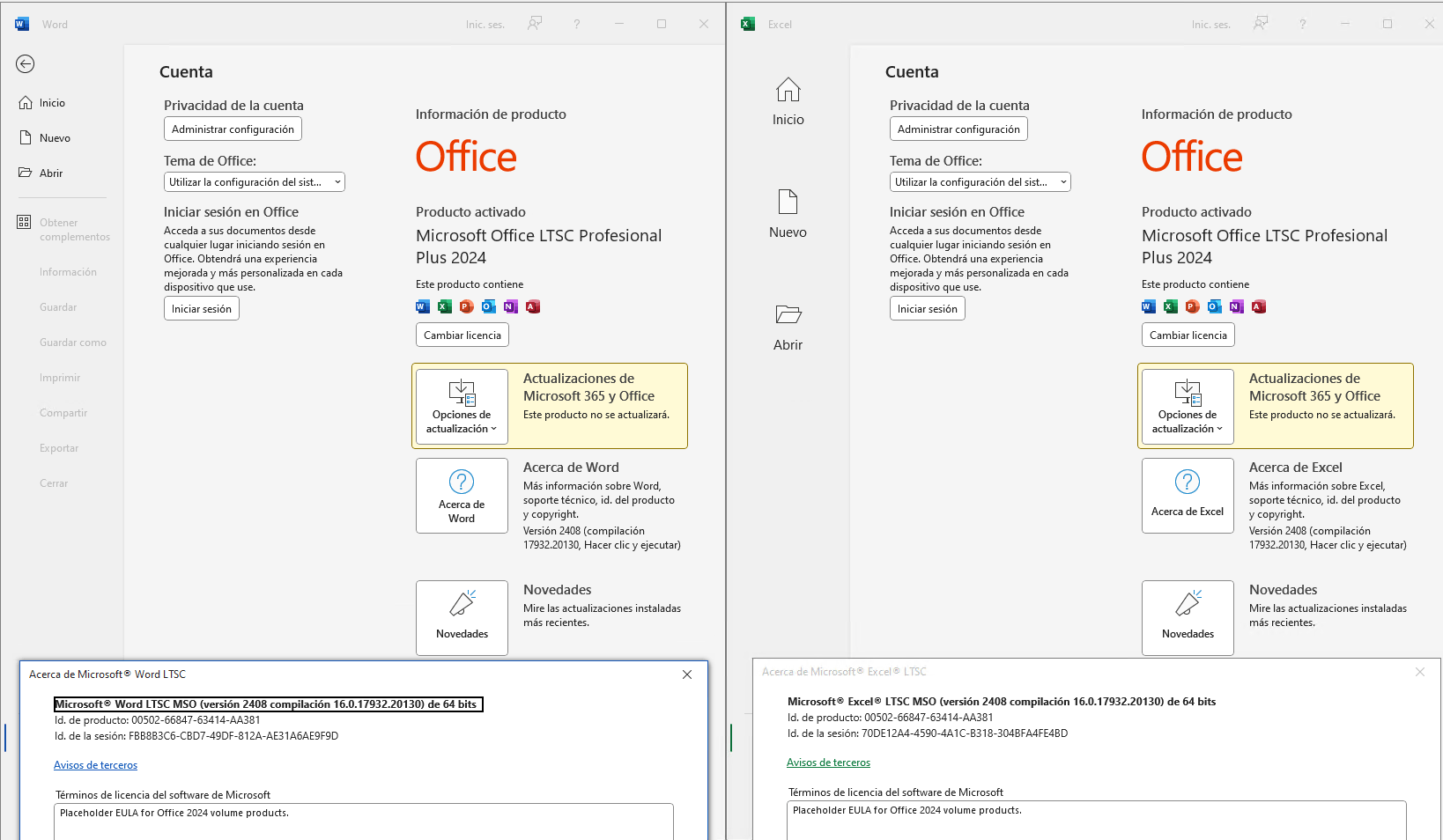Click Excel product icon in Excel window
The height and width of the screenshot is (840, 1443).
(1171, 306)
